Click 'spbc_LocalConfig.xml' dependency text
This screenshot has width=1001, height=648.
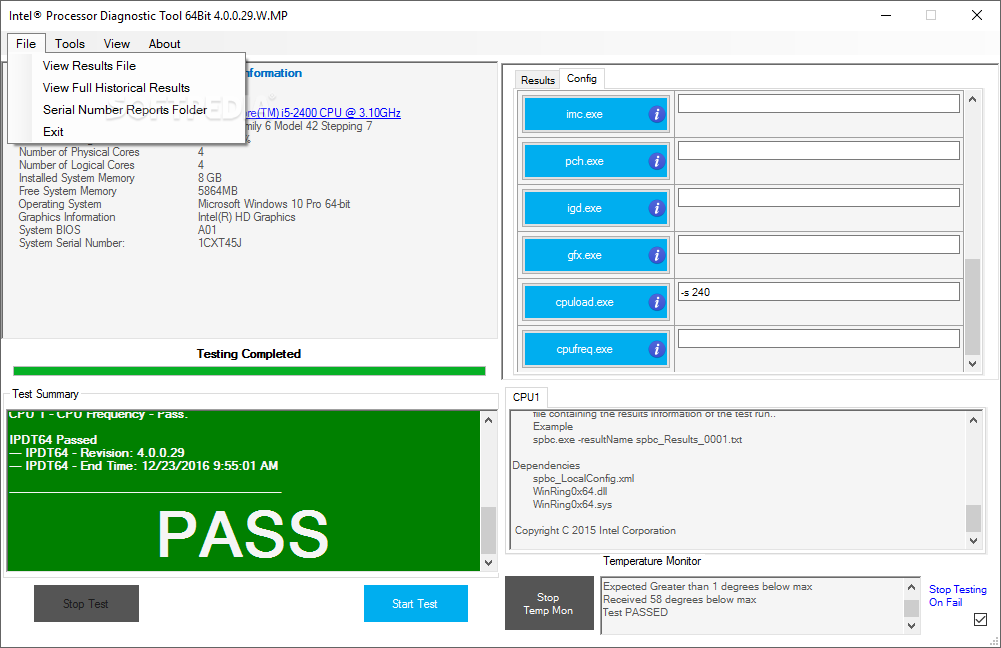(583, 478)
